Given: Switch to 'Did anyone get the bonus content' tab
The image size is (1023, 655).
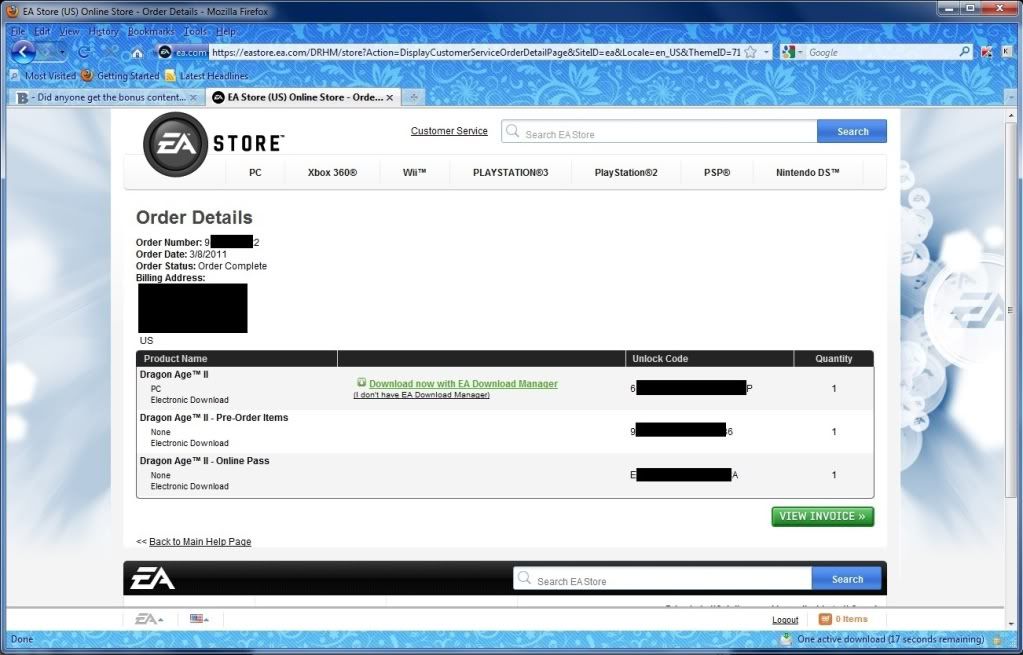Looking at the screenshot, I should [x=105, y=97].
